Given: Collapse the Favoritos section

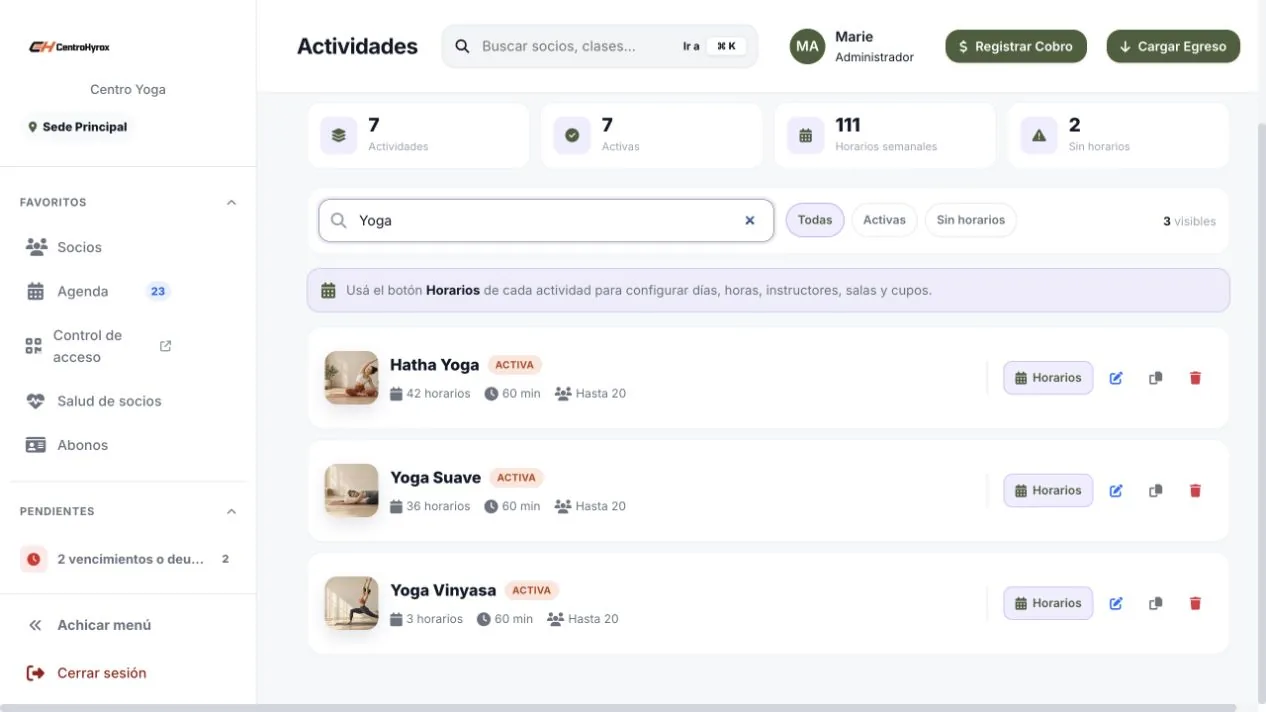Looking at the screenshot, I should [x=231, y=203].
